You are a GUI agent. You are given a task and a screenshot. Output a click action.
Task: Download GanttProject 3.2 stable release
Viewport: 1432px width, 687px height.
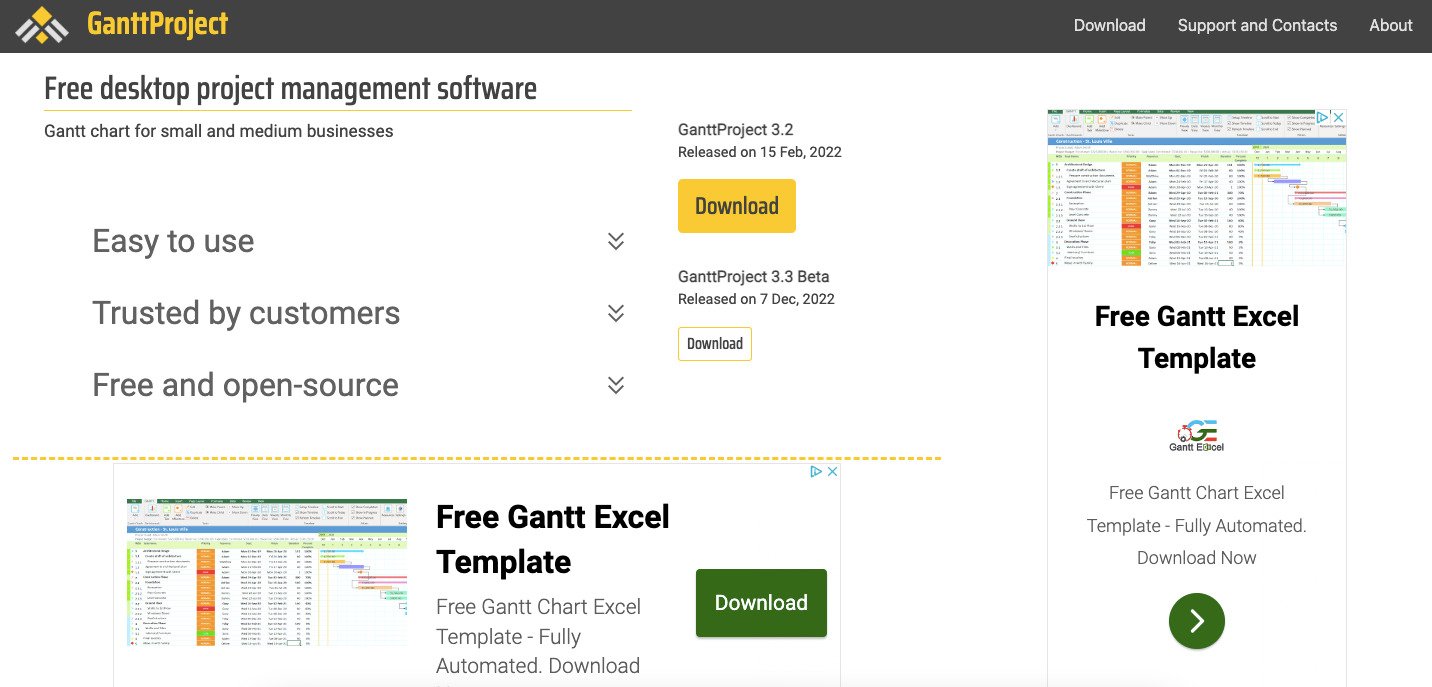point(737,205)
